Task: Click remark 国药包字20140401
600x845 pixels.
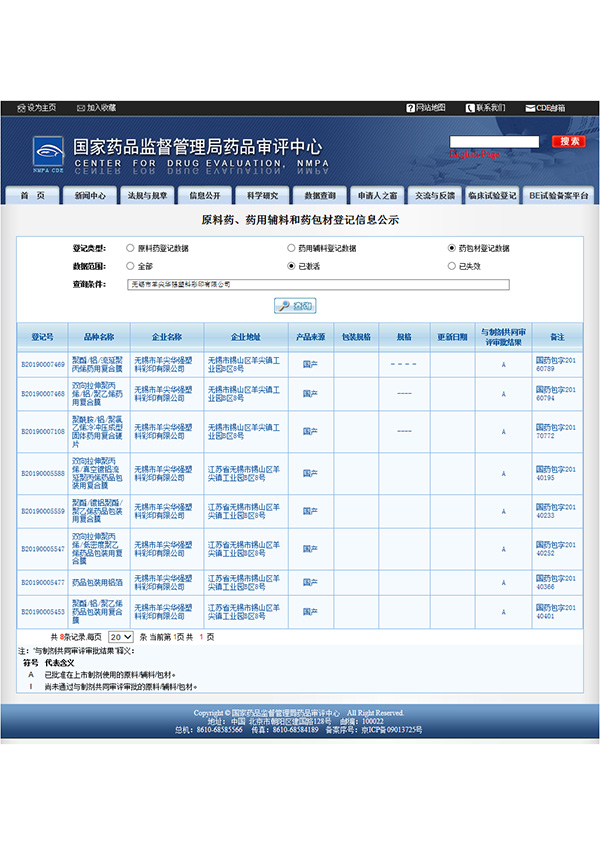Action: pos(556,612)
